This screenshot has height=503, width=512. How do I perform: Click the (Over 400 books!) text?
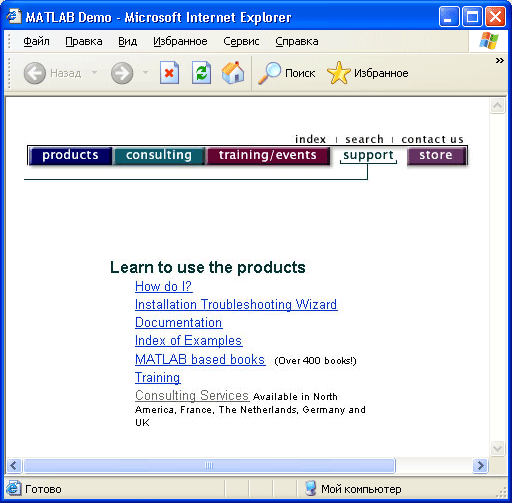[x=315, y=361]
